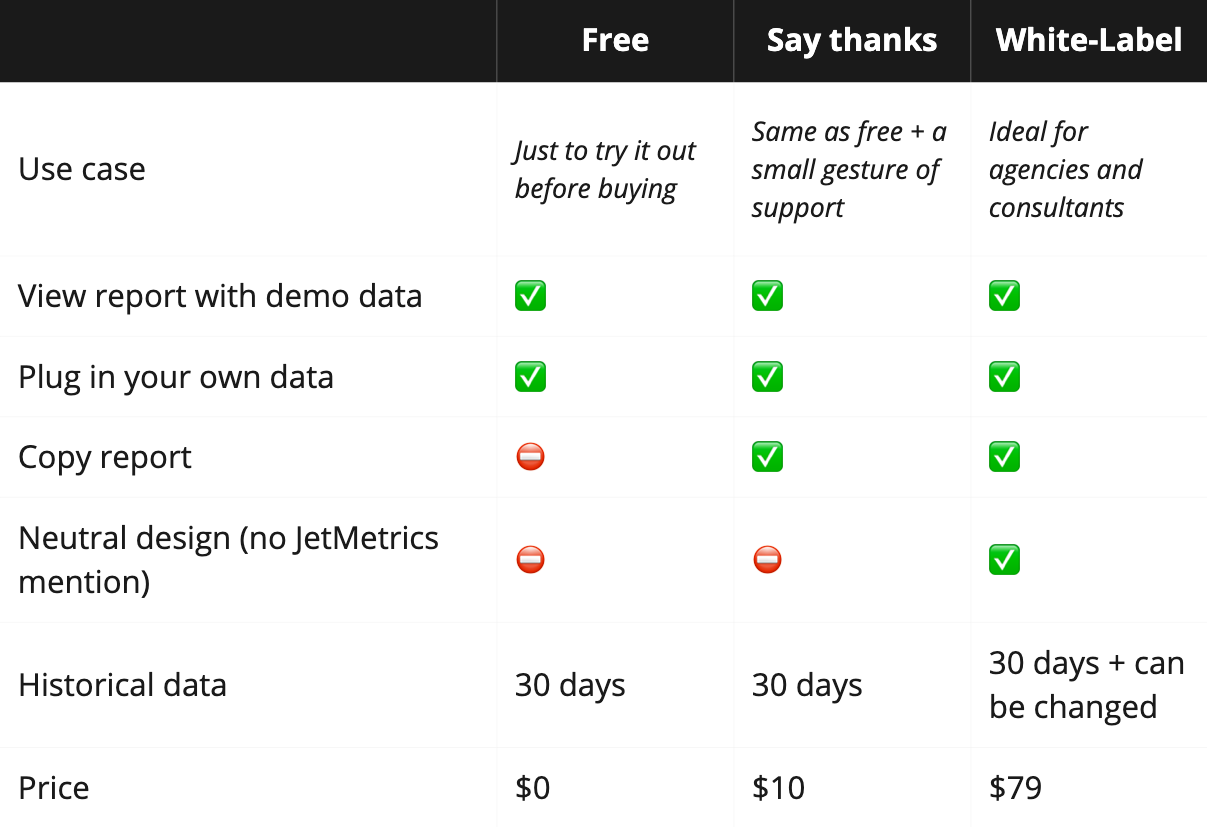1207x827 pixels.
Task: Click White-Label check mark for Copy report
Action: point(1004,457)
